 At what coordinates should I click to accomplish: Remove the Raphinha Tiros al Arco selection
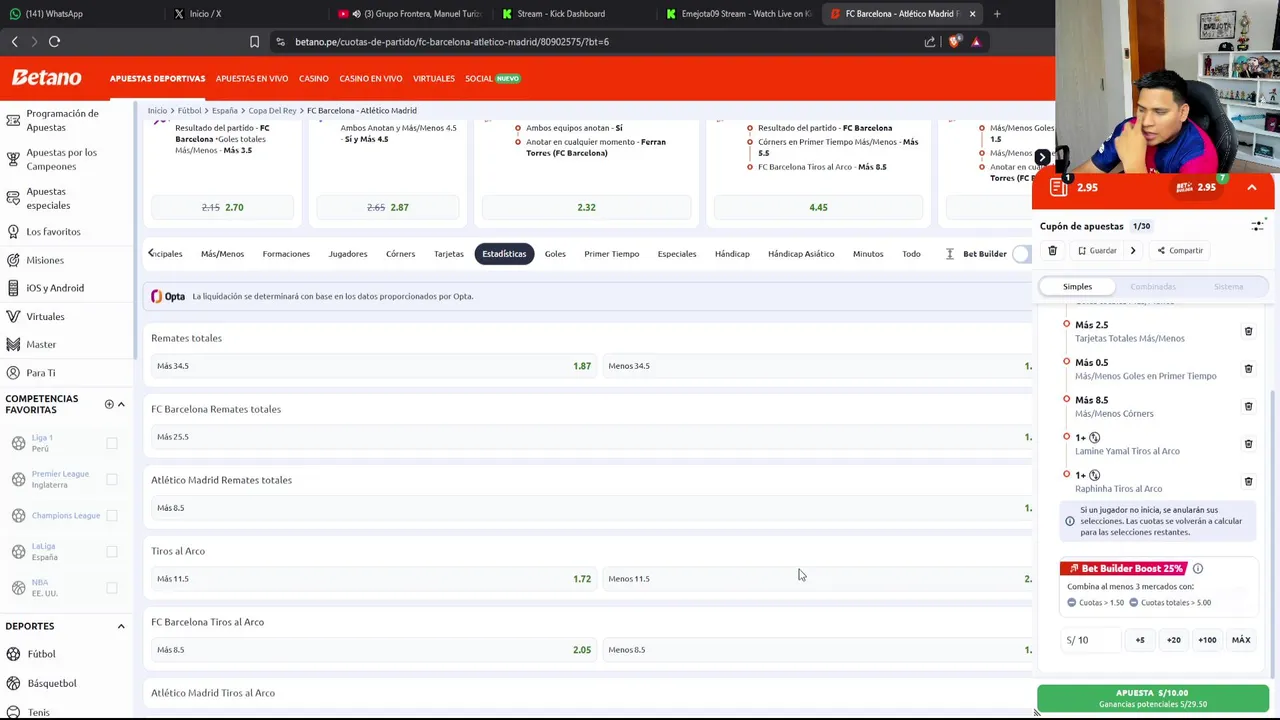[x=1248, y=481]
